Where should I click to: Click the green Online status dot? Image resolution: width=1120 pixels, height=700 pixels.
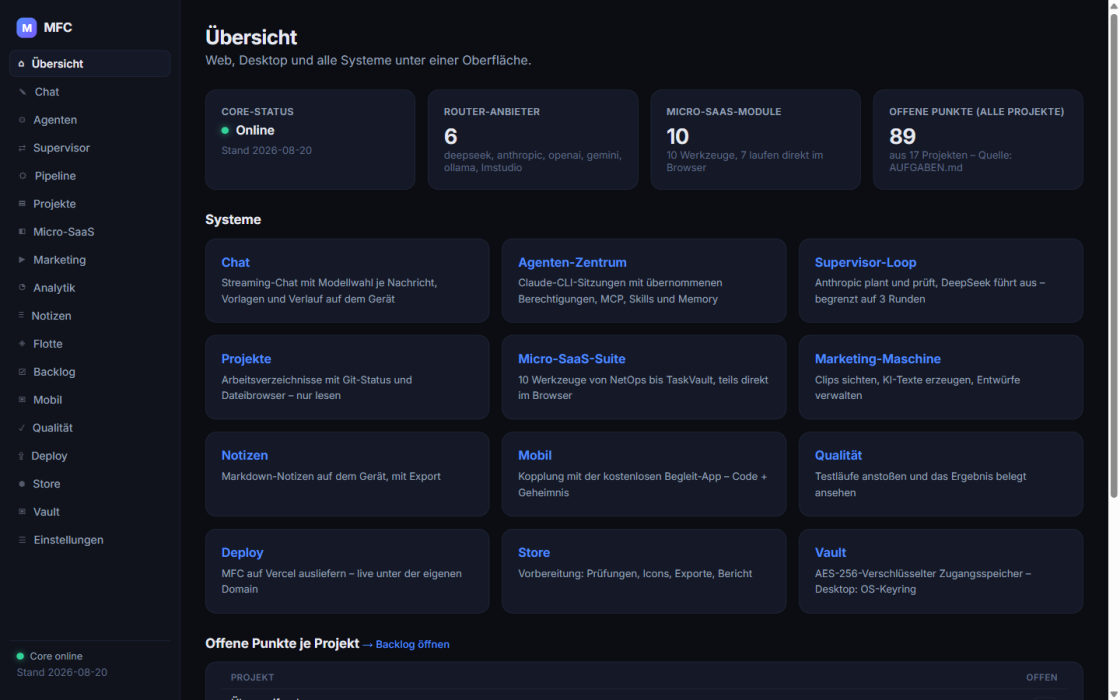coord(225,131)
